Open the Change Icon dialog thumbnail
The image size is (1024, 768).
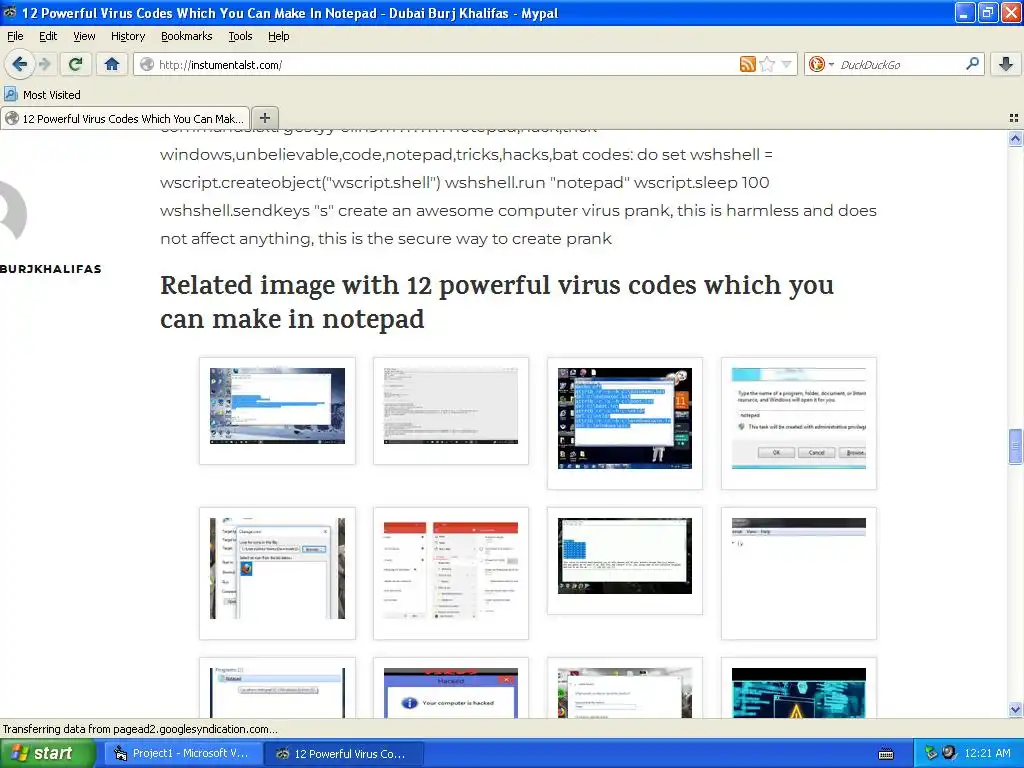[x=277, y=568]
